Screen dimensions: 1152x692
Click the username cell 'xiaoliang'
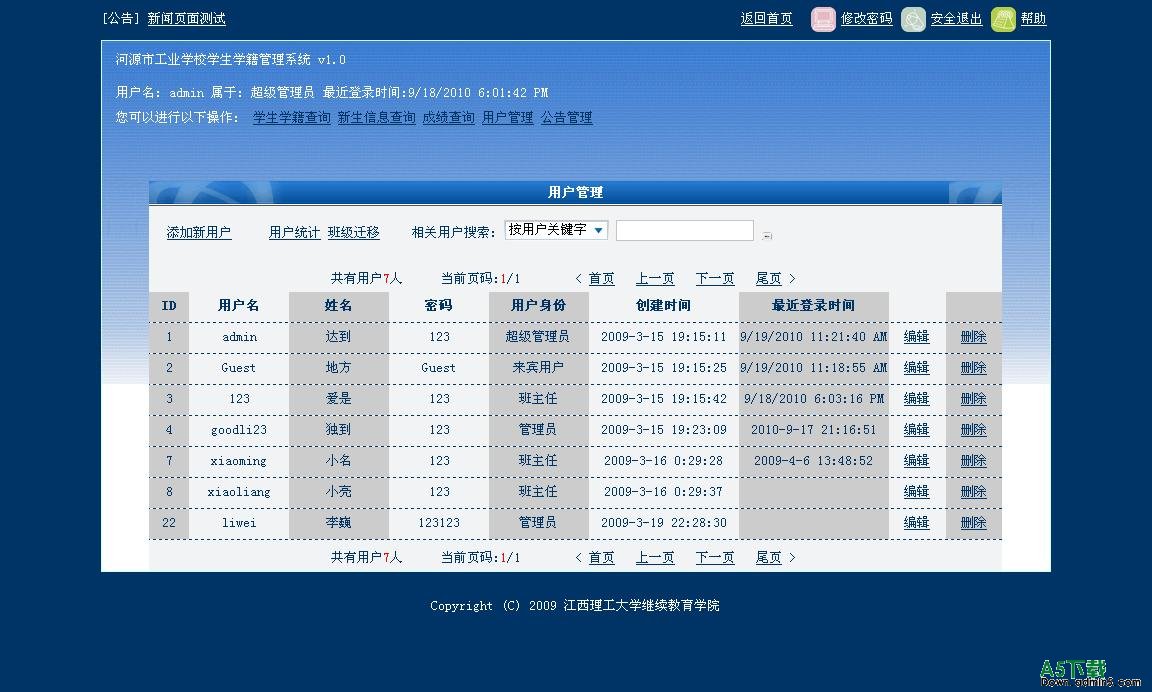click(x=239, y=492)
